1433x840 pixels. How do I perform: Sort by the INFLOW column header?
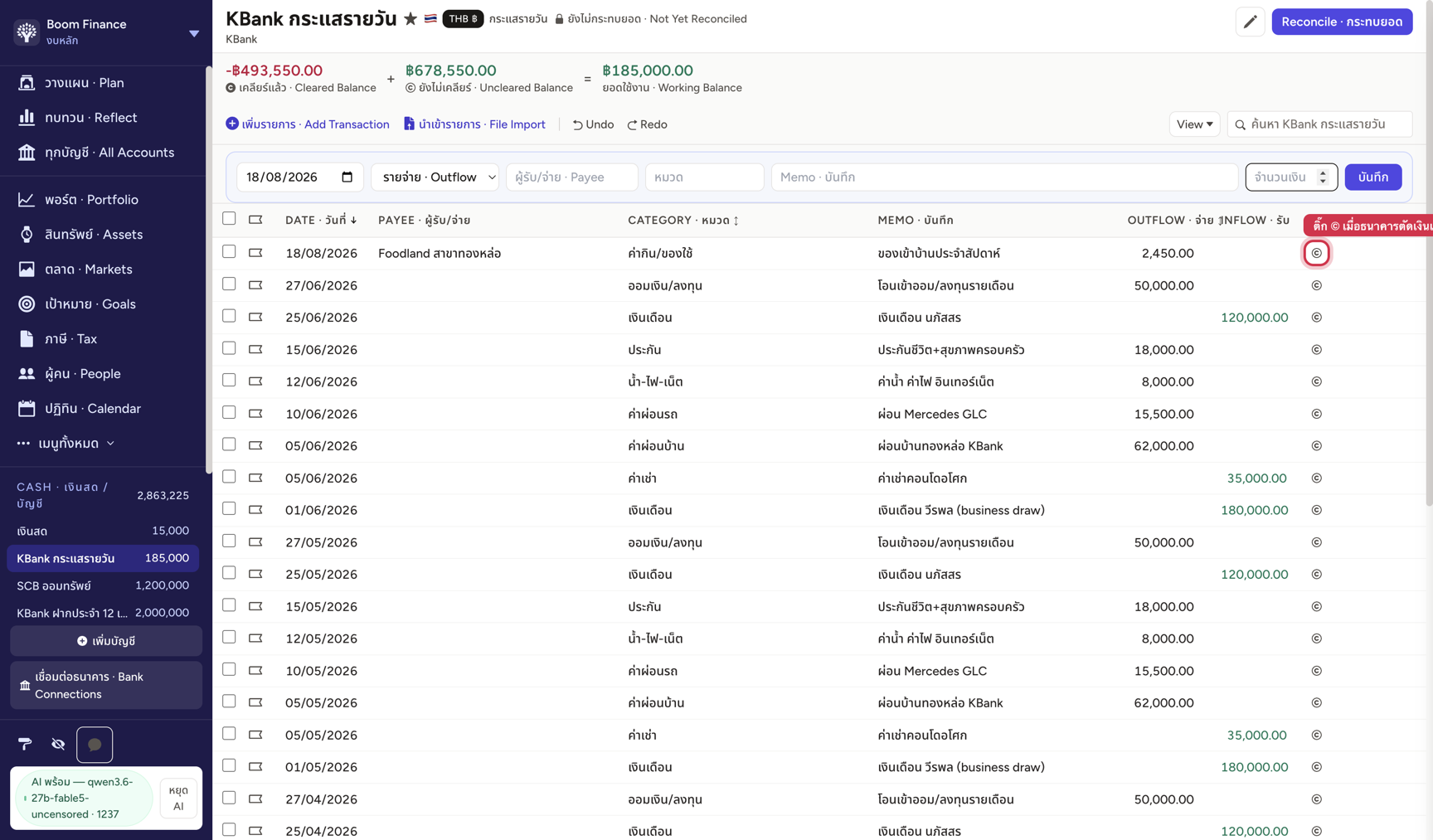pos(1255,220)
